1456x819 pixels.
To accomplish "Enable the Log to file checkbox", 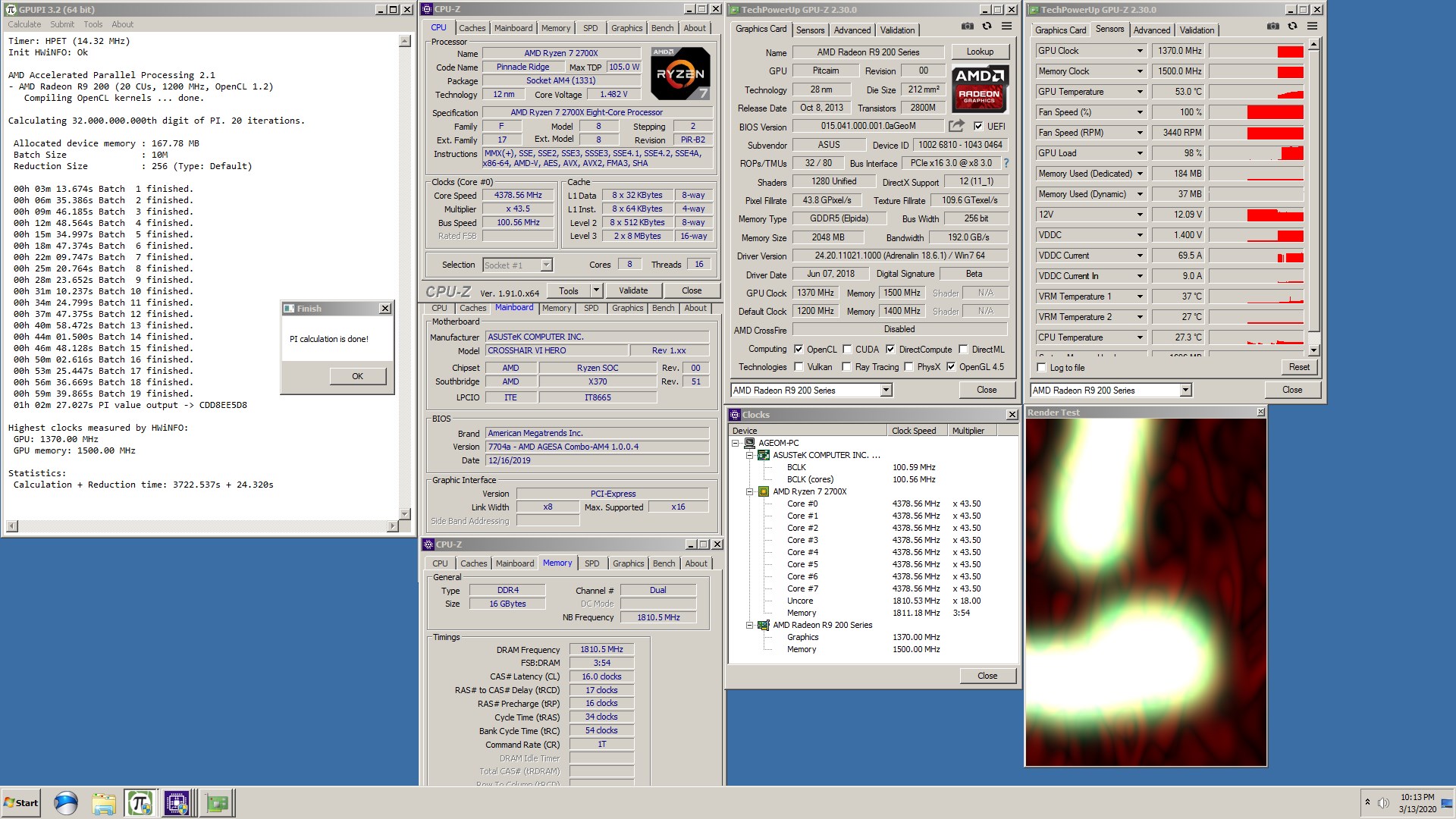I will click(x=1042, y=368).
